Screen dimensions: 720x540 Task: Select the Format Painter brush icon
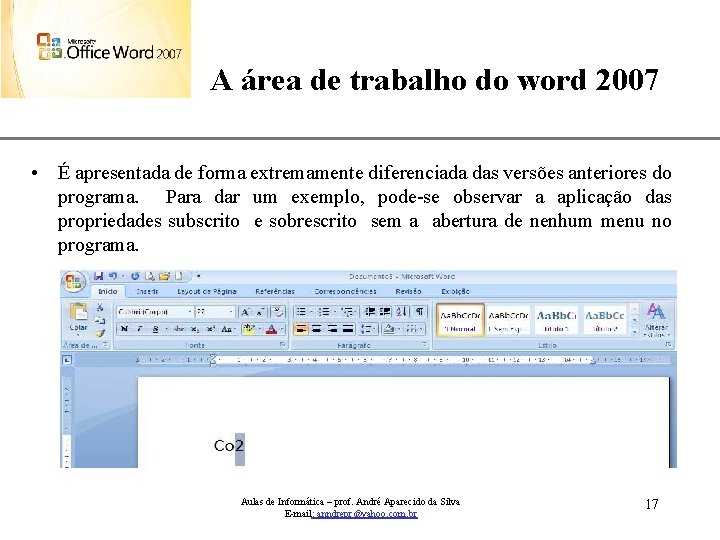coord(100,333)
